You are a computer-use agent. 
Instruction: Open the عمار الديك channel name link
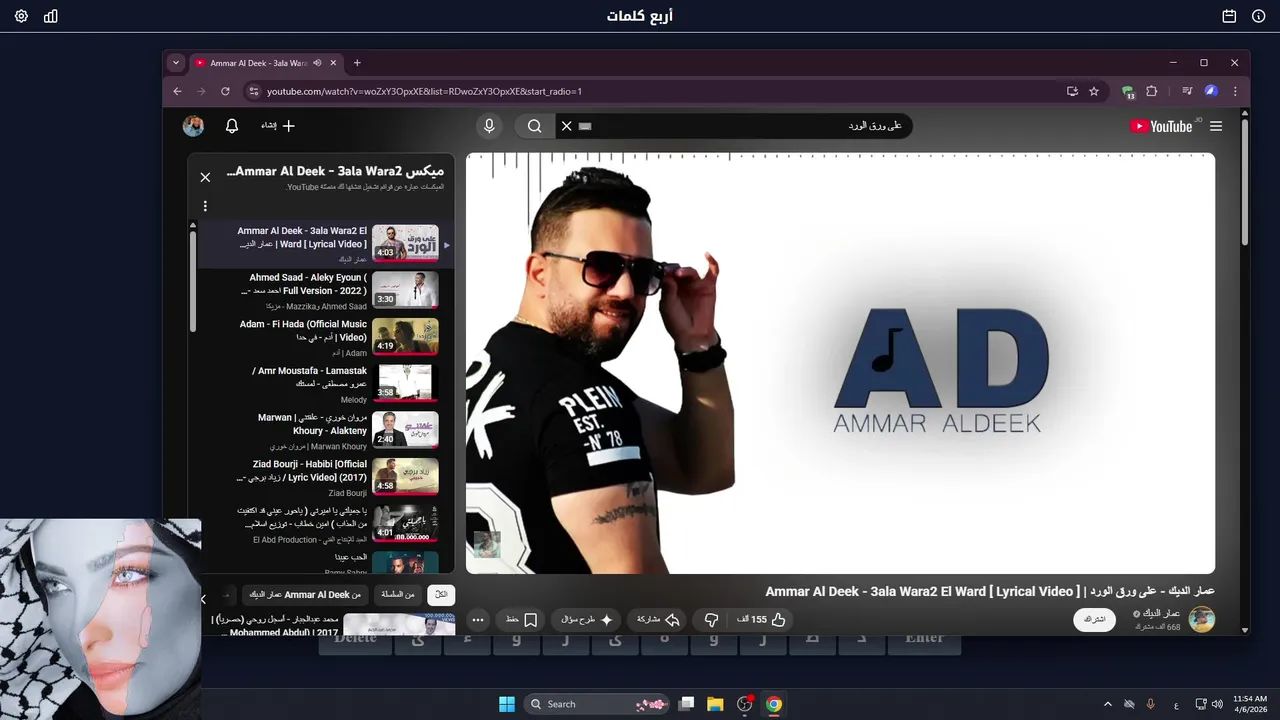(1160, 613)
